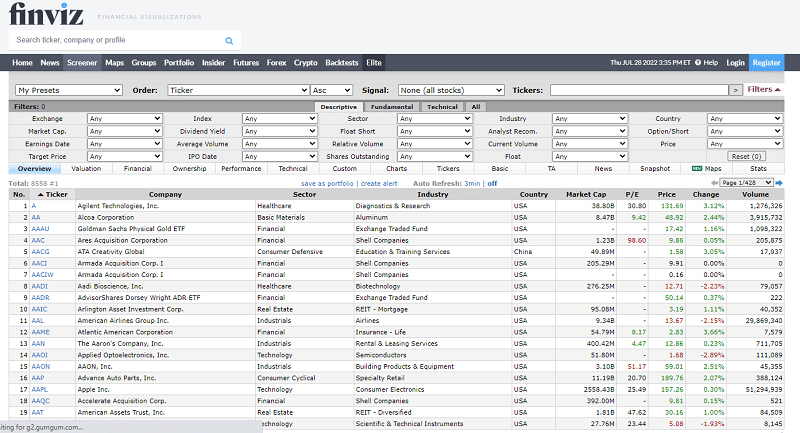The width and height of the screenshot is (800, 433).
Task: Click the search magnifier icon
Action: tap(229, 41)
